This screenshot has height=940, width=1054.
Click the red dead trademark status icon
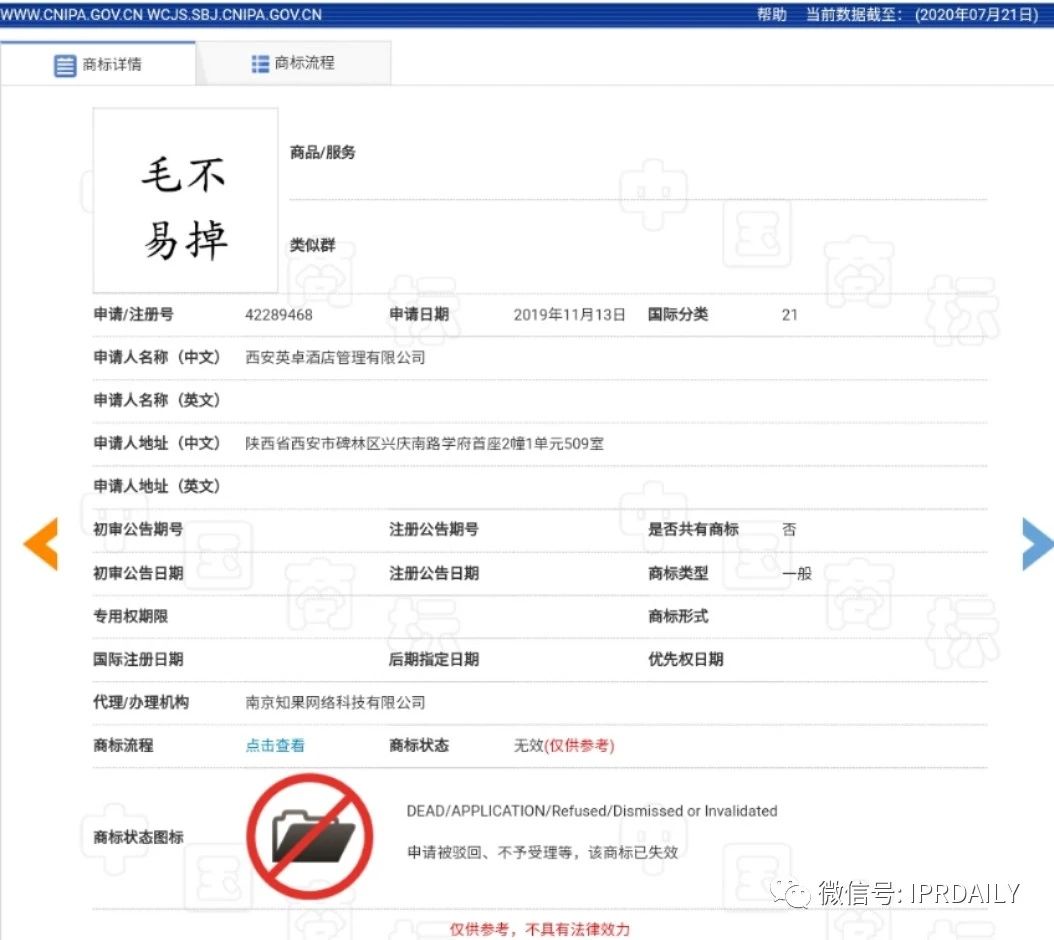pos(312,833)
